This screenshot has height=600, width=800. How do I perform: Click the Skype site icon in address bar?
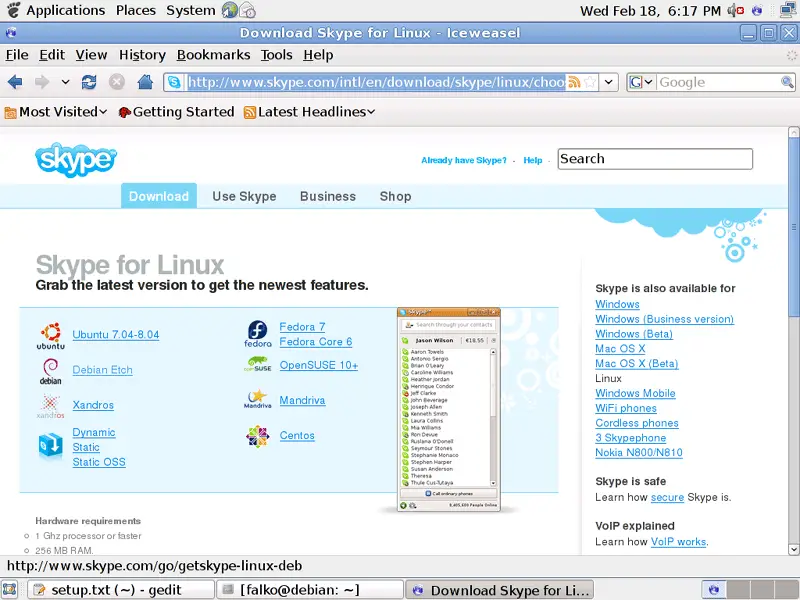coord(174,82)
